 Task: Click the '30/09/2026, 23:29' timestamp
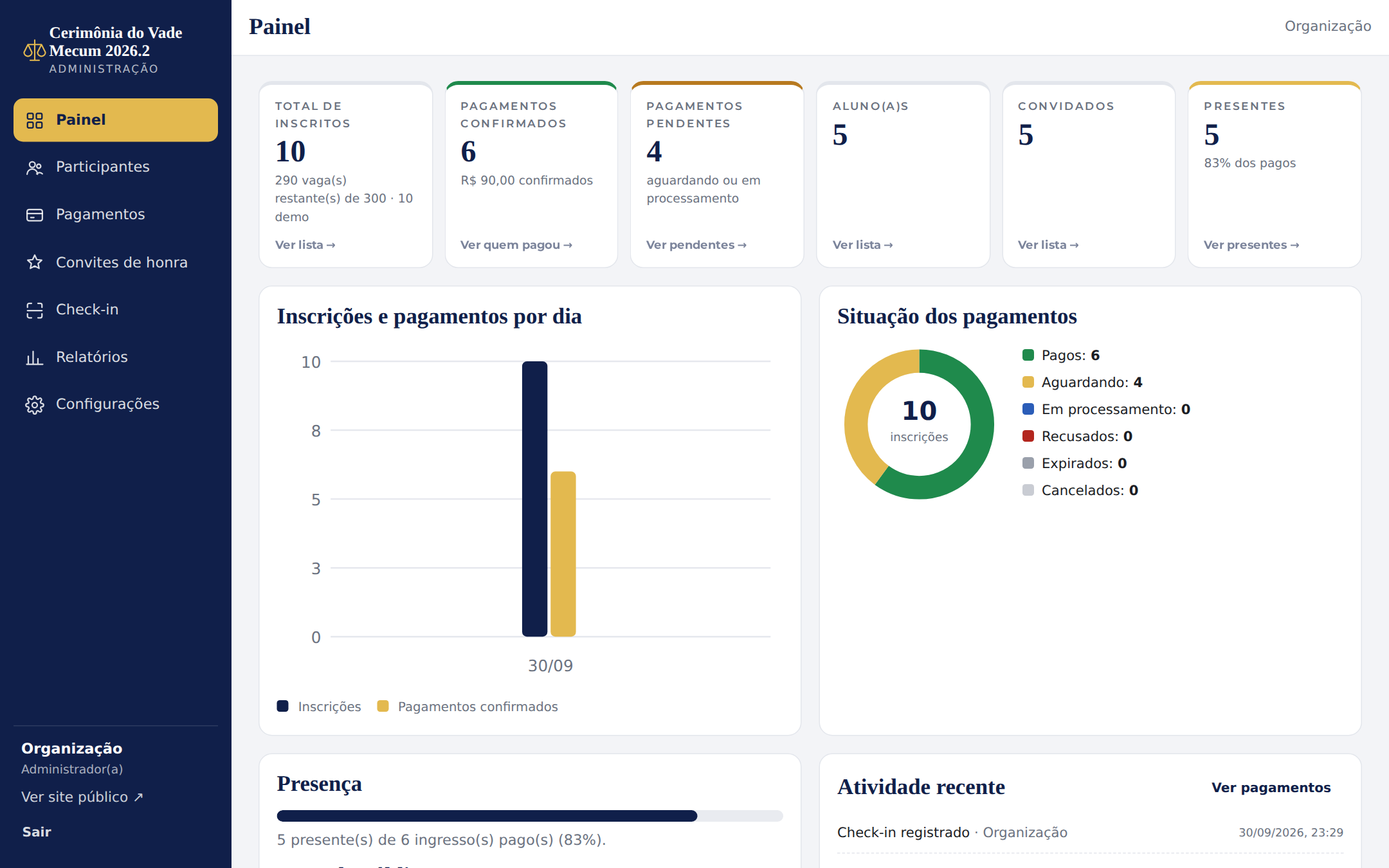point(1291,833)
